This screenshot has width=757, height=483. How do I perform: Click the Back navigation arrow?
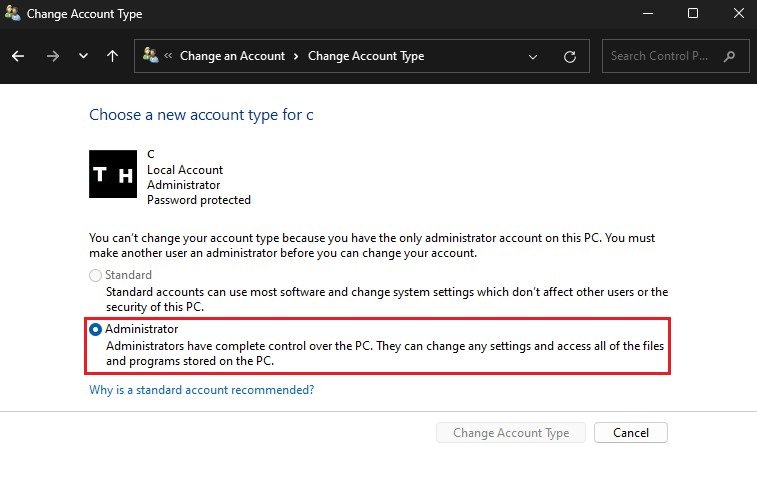(18, 56)
